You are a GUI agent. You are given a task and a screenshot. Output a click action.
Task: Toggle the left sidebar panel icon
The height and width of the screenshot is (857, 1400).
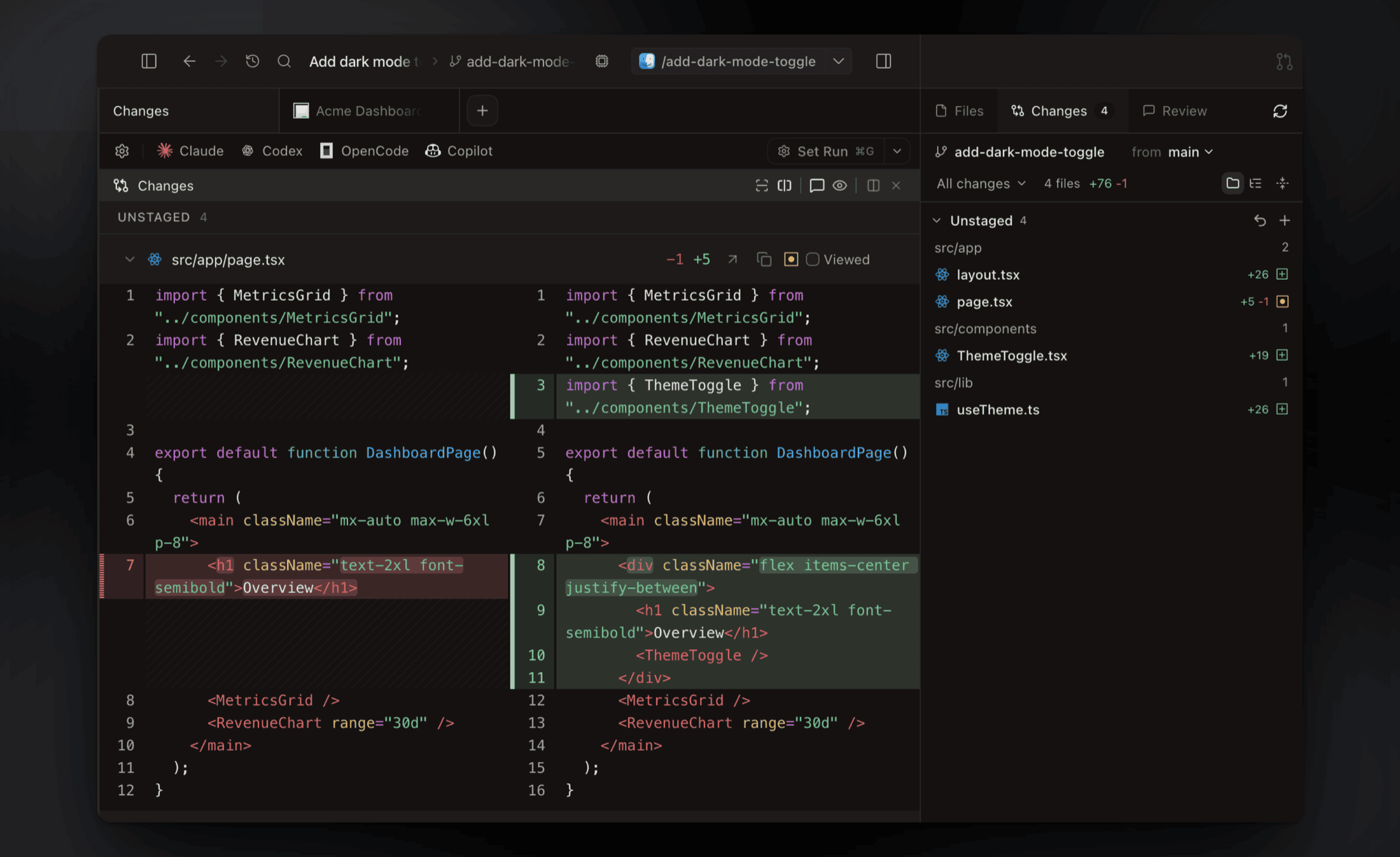click(149, 61)
